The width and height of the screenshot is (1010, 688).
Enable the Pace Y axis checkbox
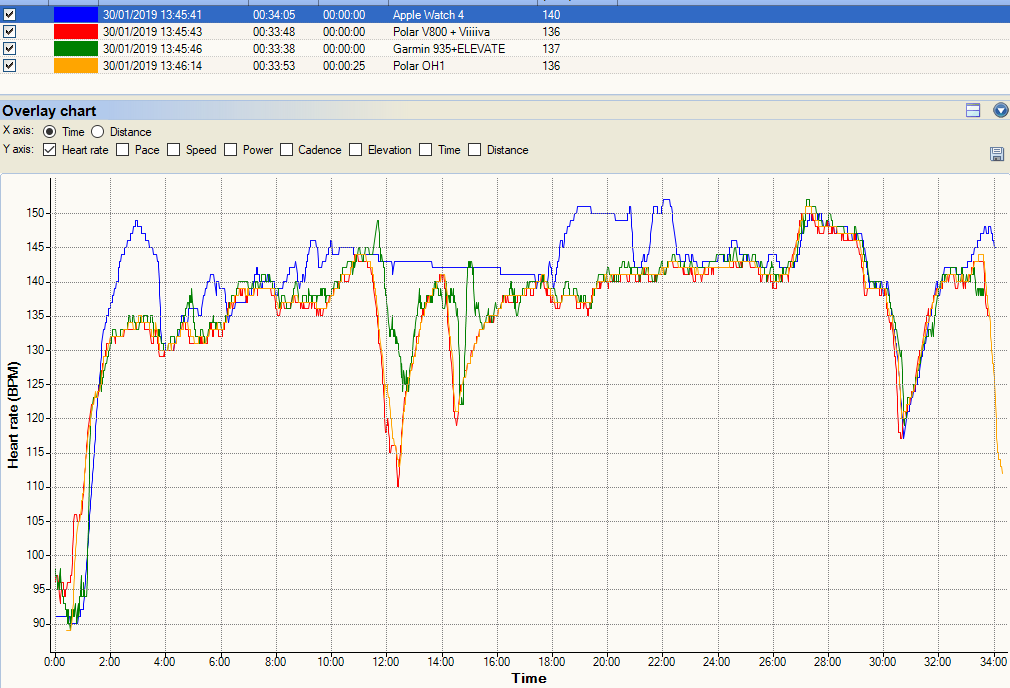click(123, 150)
